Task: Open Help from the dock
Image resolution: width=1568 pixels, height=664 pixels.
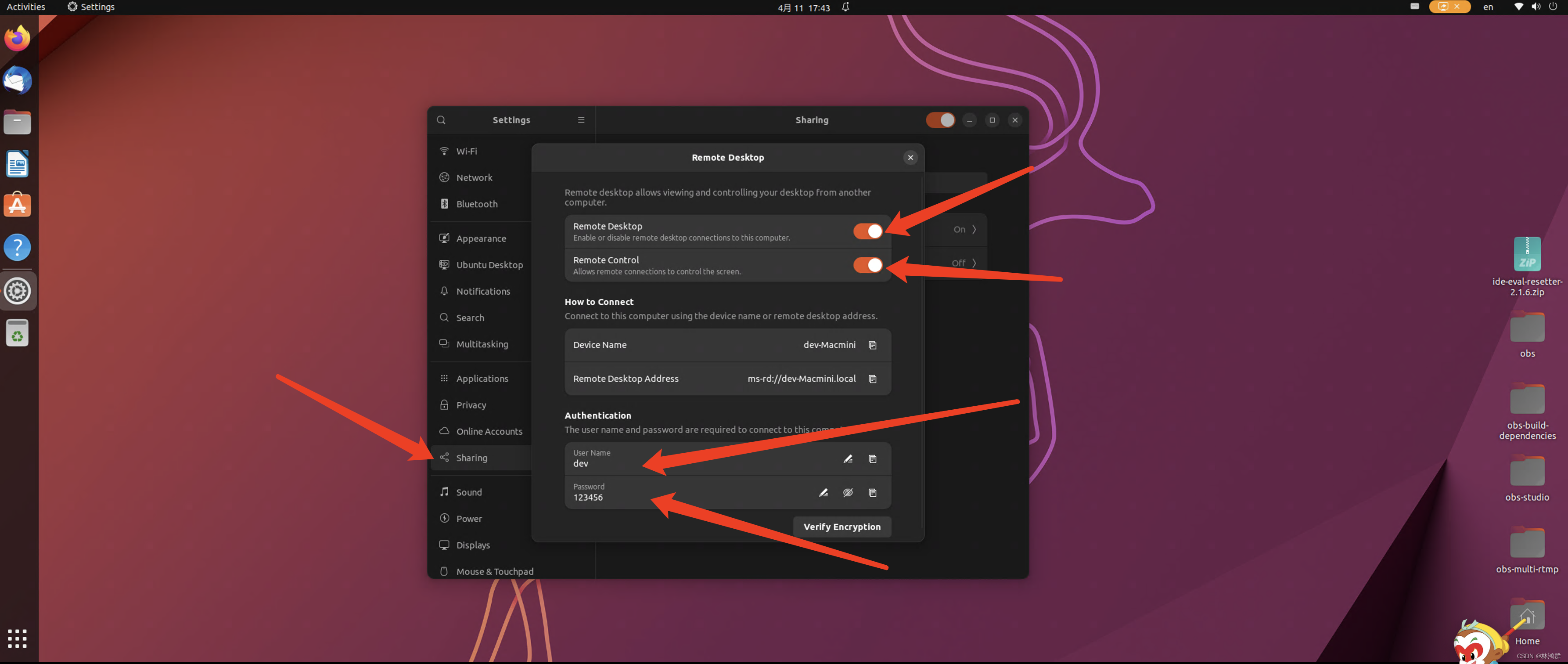Action: [17, 247]
